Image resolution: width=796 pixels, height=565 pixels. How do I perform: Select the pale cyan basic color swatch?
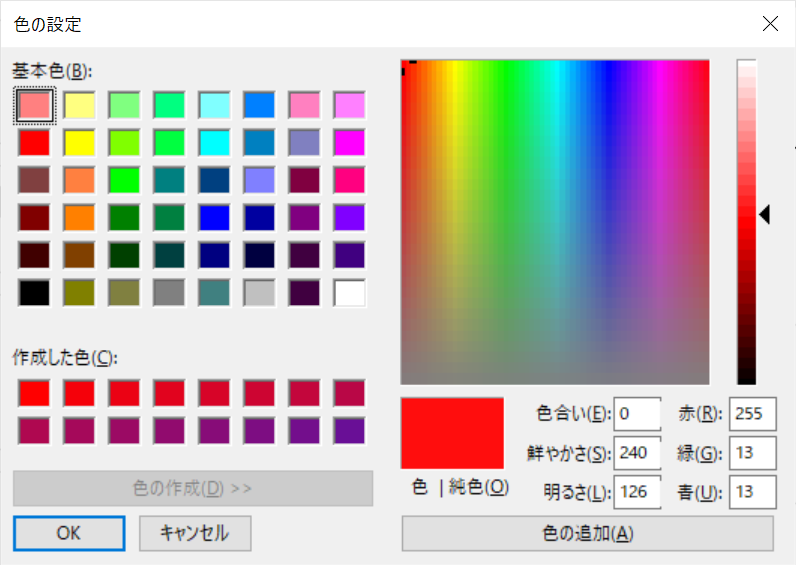214,105
